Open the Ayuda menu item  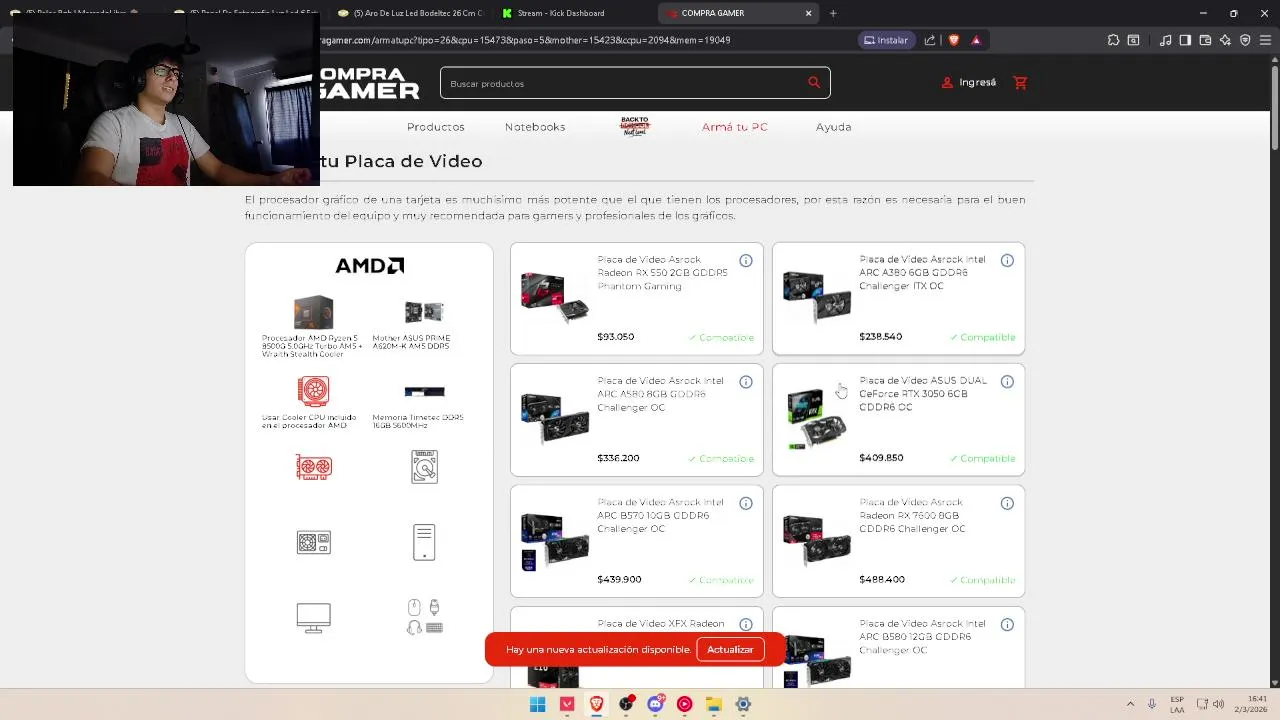[834, 127]
